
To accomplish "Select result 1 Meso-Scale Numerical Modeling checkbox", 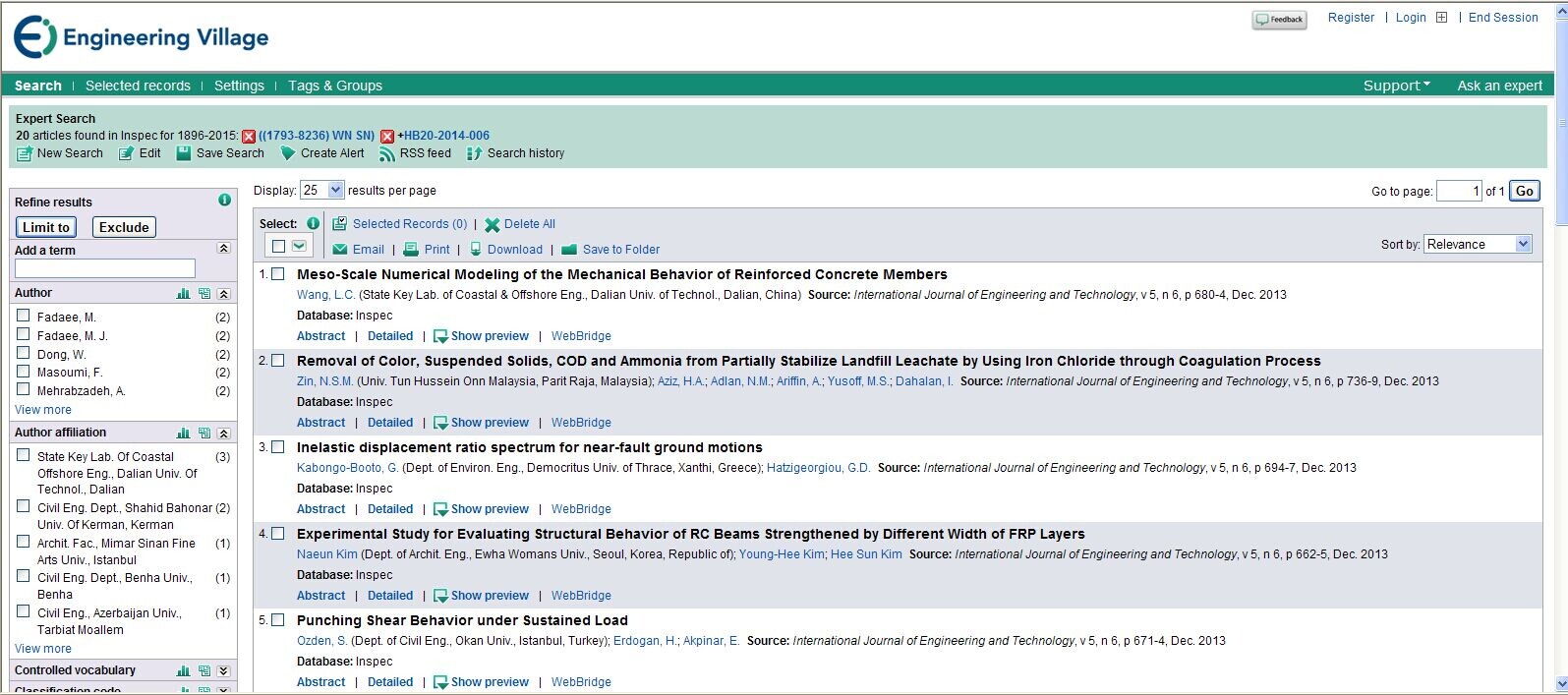I will pos(278,274).
